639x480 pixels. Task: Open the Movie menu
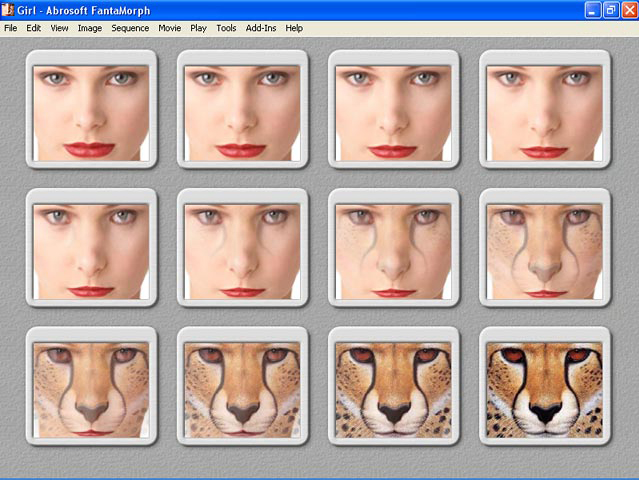tap(169, 28)
